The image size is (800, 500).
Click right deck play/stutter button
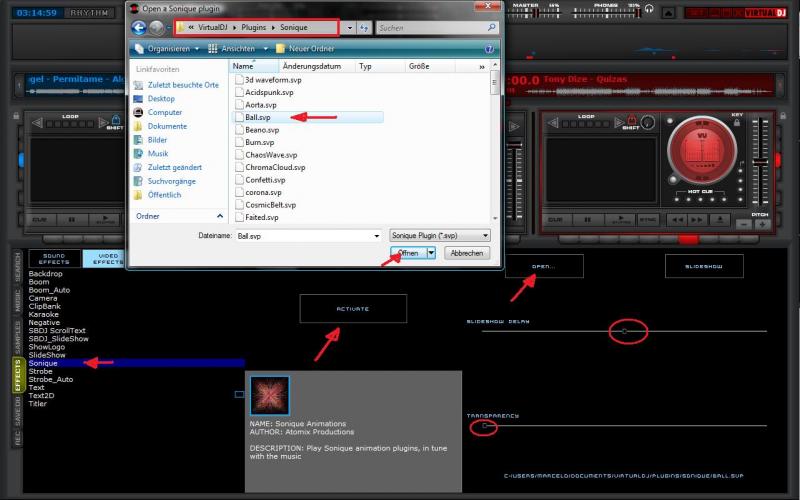(x=620, y=220)
